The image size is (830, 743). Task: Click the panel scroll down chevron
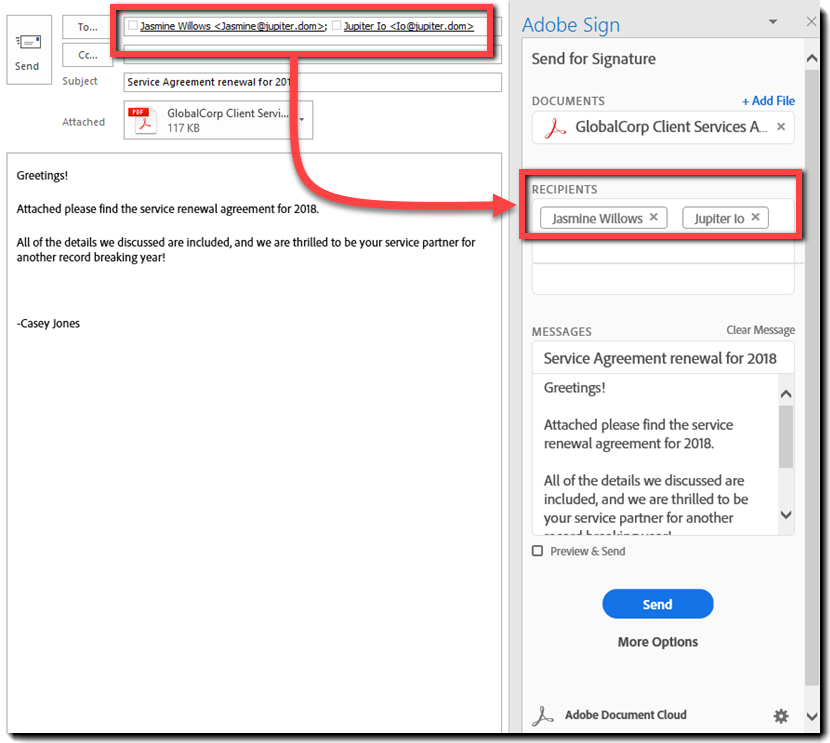(x=811, y=717)
